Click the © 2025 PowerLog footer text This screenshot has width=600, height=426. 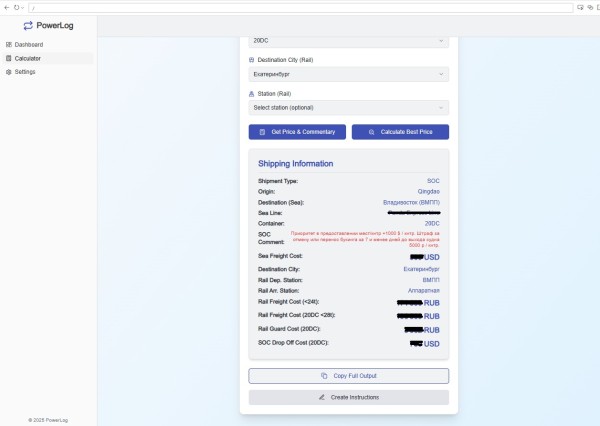[x=48, y=420]
